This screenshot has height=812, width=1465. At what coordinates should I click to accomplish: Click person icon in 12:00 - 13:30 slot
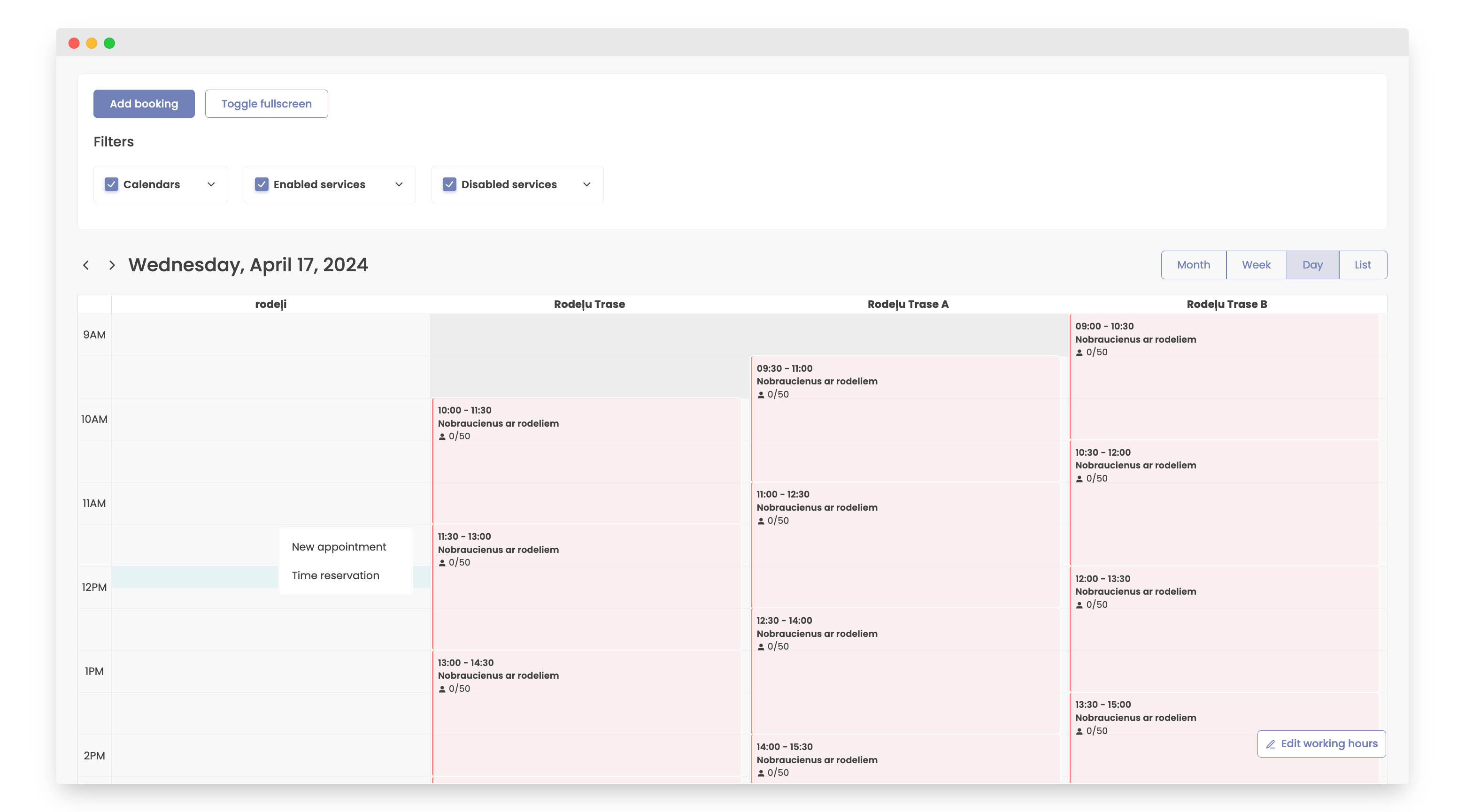point(1079,605)
